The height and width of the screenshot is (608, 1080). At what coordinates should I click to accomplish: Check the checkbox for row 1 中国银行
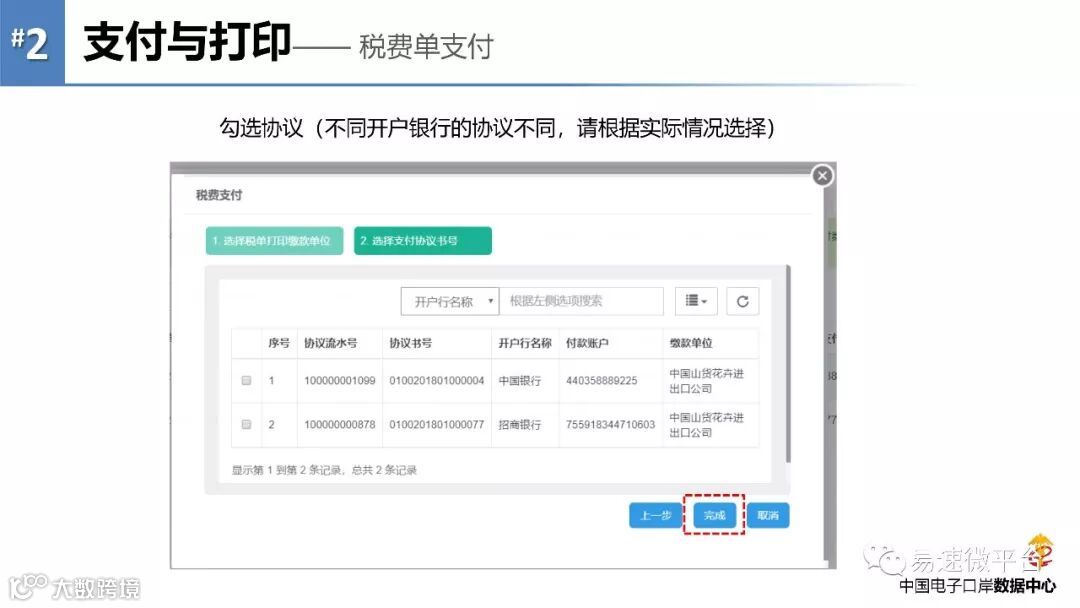click(247, 380)
